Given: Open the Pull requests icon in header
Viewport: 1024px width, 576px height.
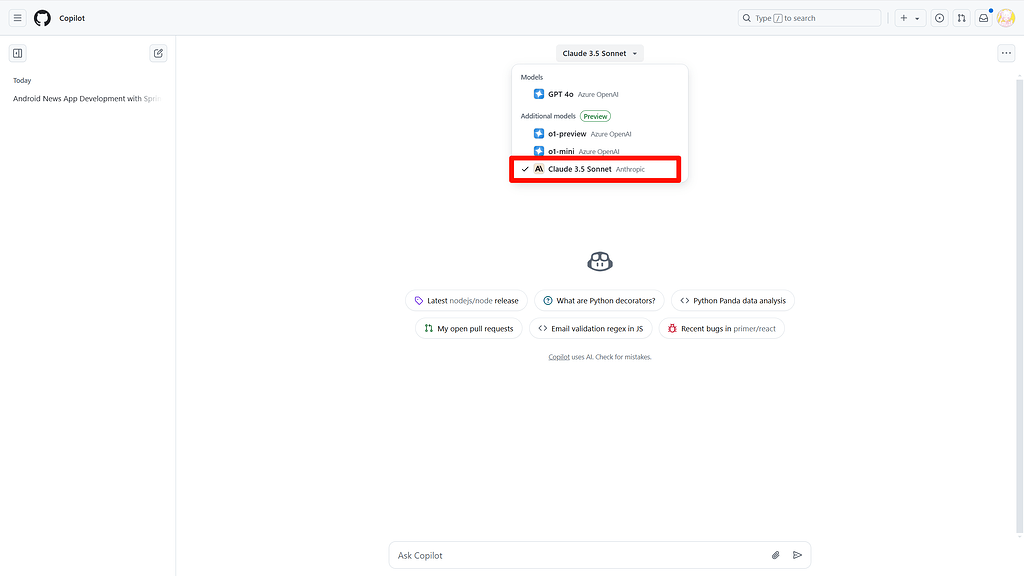Looking at the screenshot, I should click(961, 18).
